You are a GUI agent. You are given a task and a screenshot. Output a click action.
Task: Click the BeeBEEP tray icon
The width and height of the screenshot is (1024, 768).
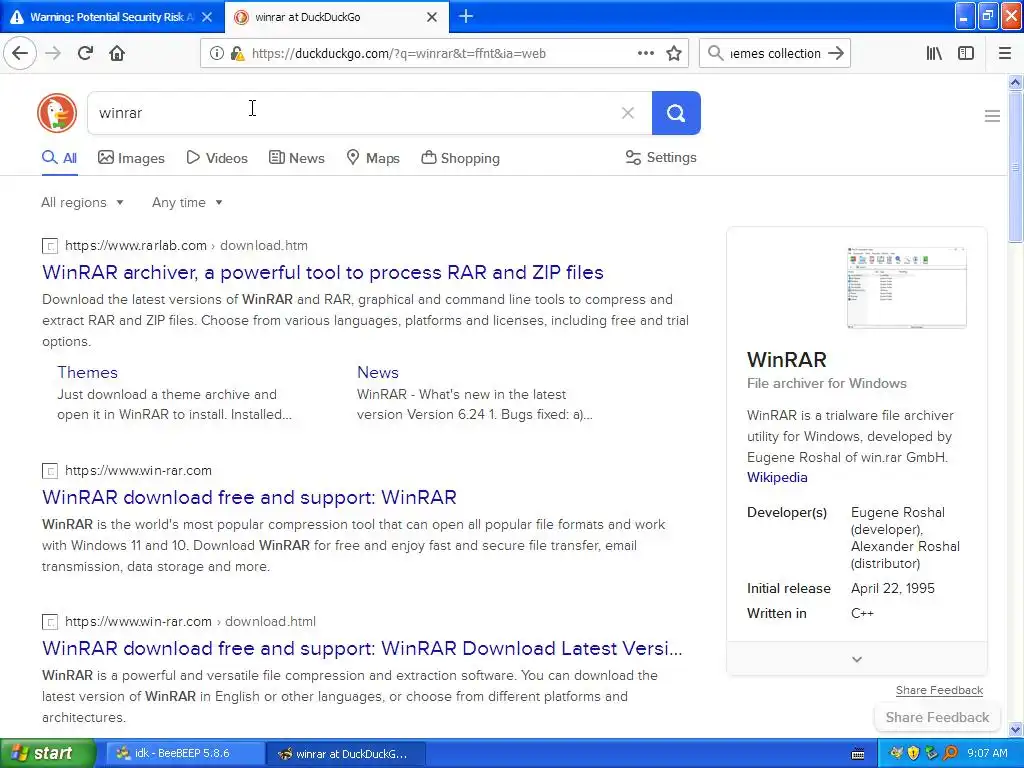(x=896, y=754)
